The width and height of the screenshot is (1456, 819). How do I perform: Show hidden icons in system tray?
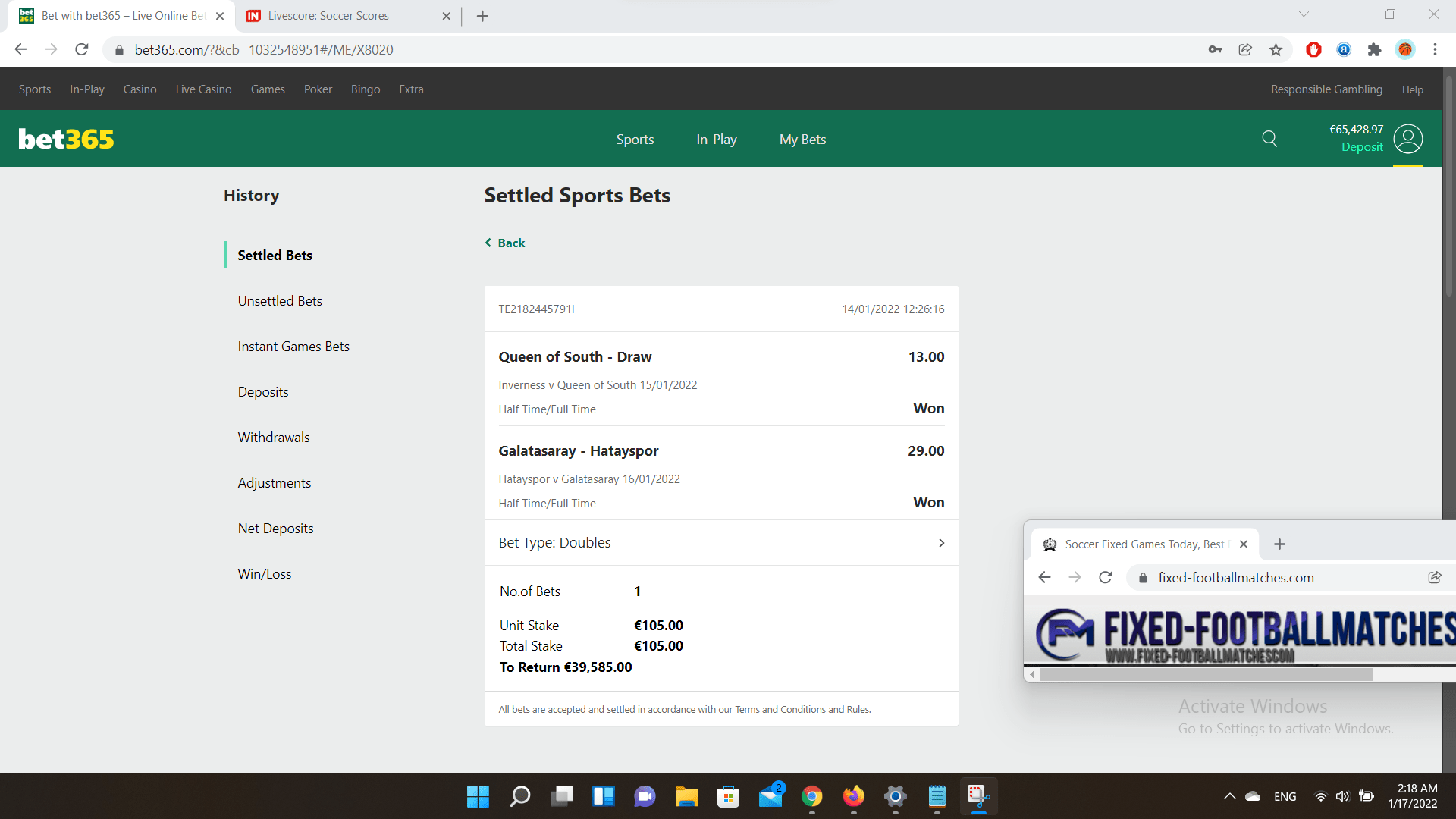[x=1229, y=796]
